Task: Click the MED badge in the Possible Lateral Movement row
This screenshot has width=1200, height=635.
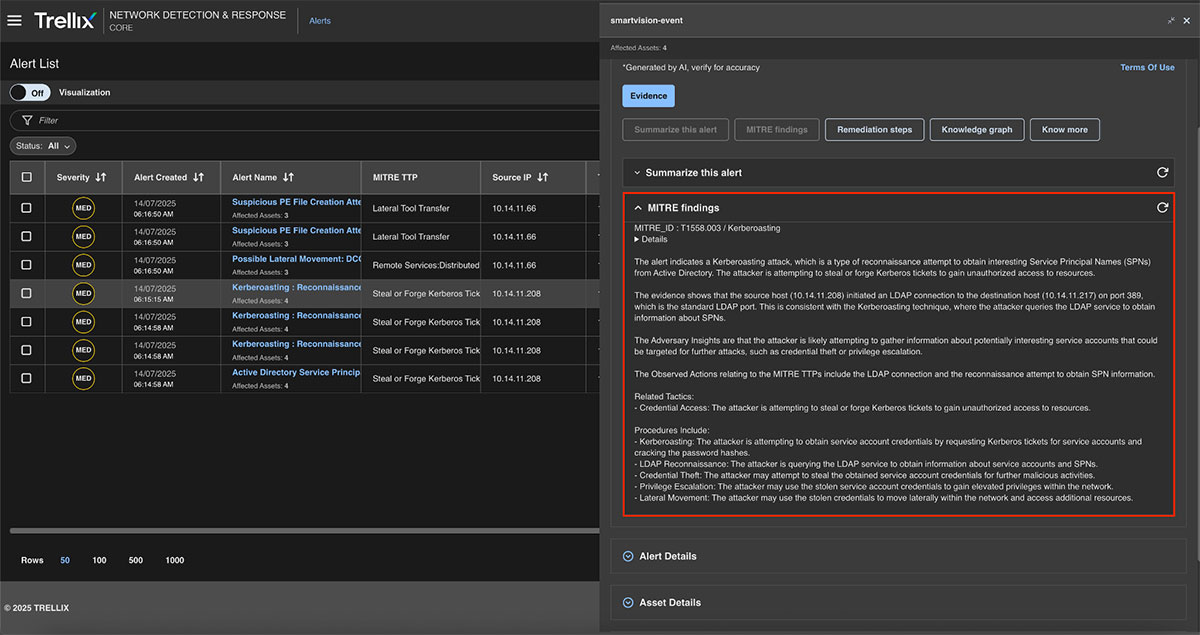Action: (x=84, y=265)
